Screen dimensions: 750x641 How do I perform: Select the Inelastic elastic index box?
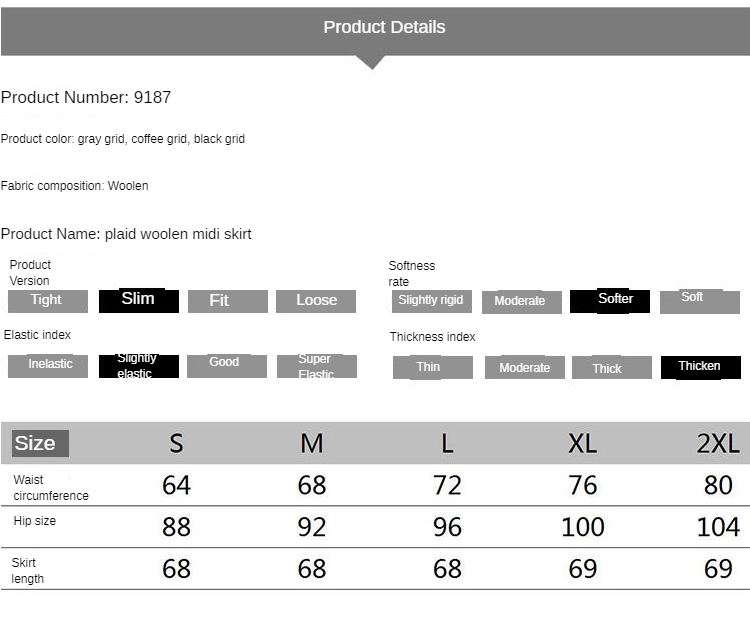click(x=48, y=366)
